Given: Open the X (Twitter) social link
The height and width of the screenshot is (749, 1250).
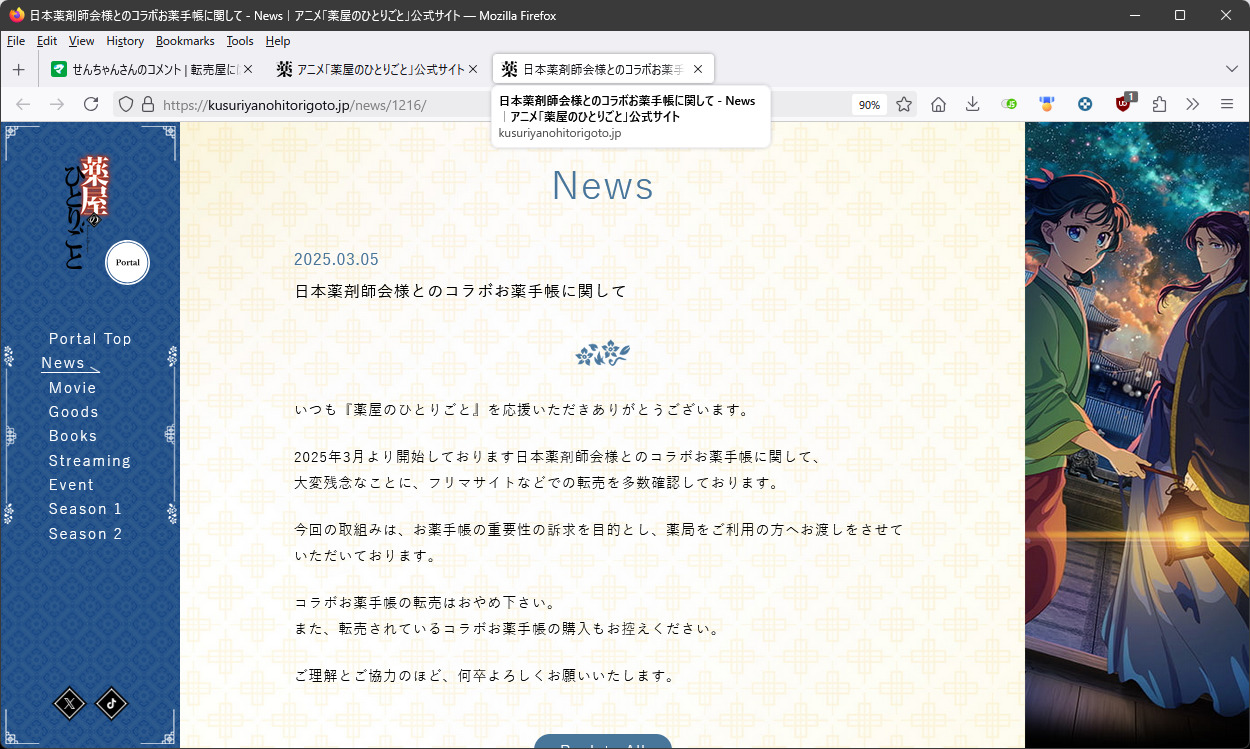Looking at the screenshot, I should pyautogui.click(x=69, y=704).
